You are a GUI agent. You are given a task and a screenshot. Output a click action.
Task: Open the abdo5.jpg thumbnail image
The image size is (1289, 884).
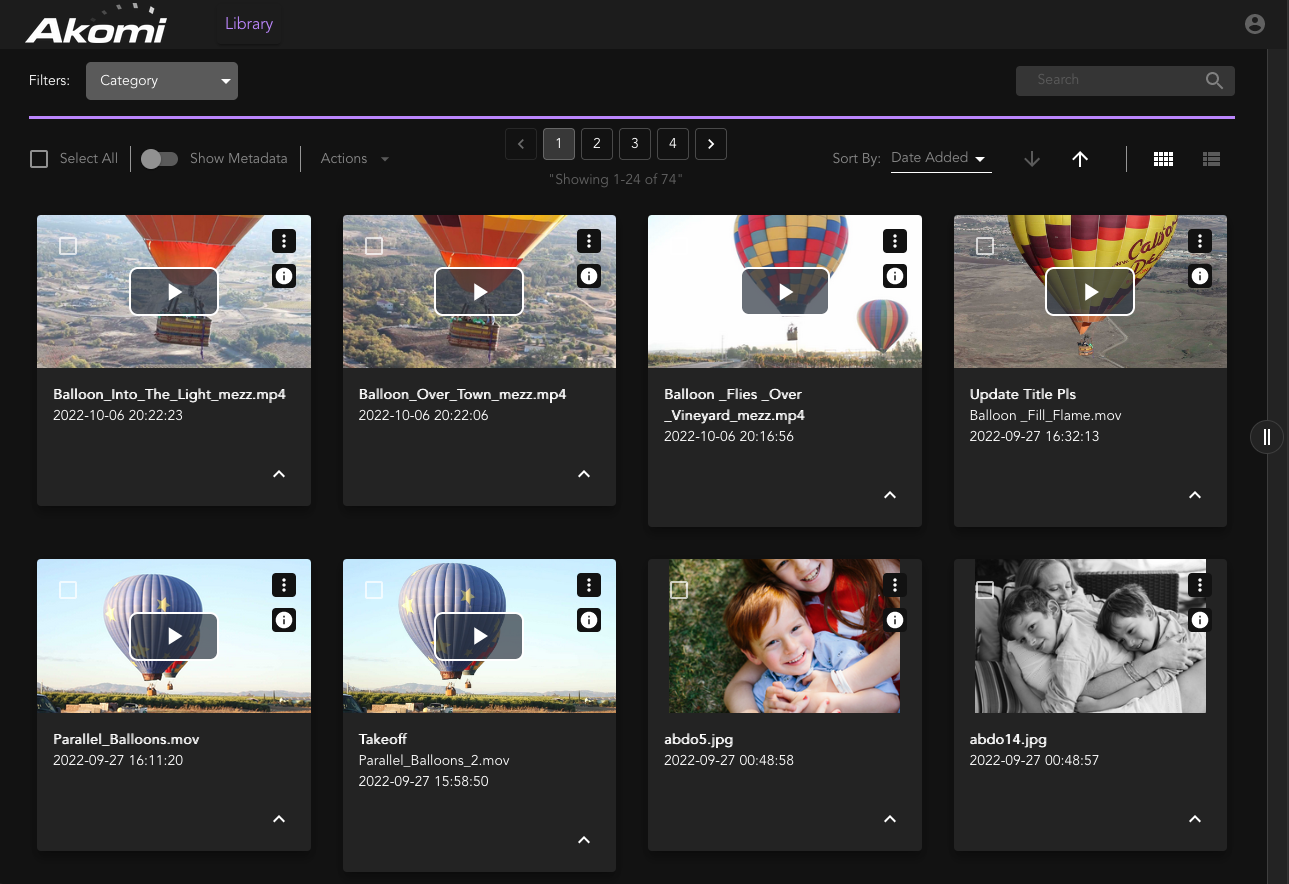click(x=785, y=636)
